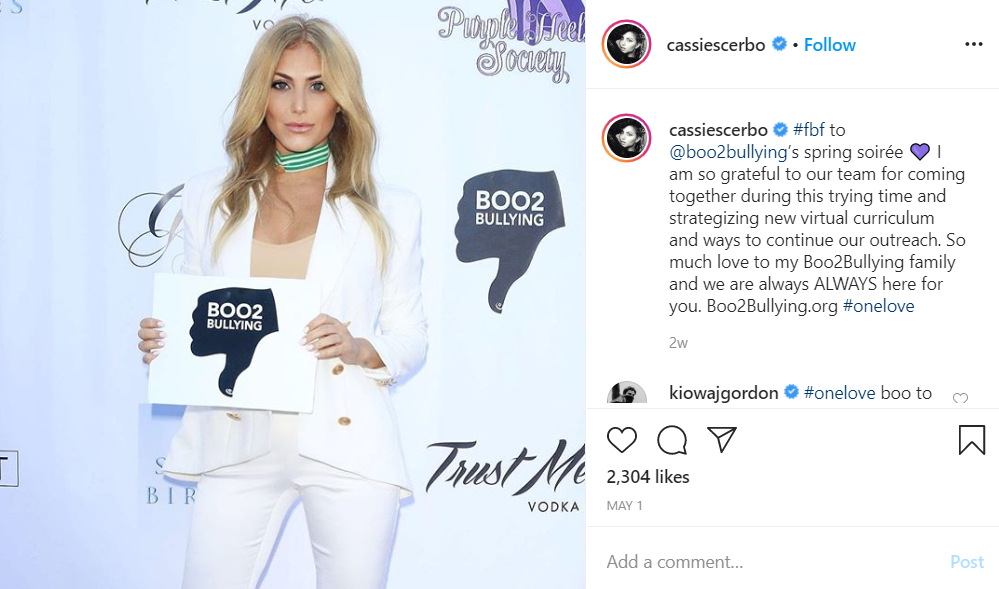The width and height of the screenshot is (999, 589).
Task: Open the MAY 1 post date link
Action: point(624,505)
